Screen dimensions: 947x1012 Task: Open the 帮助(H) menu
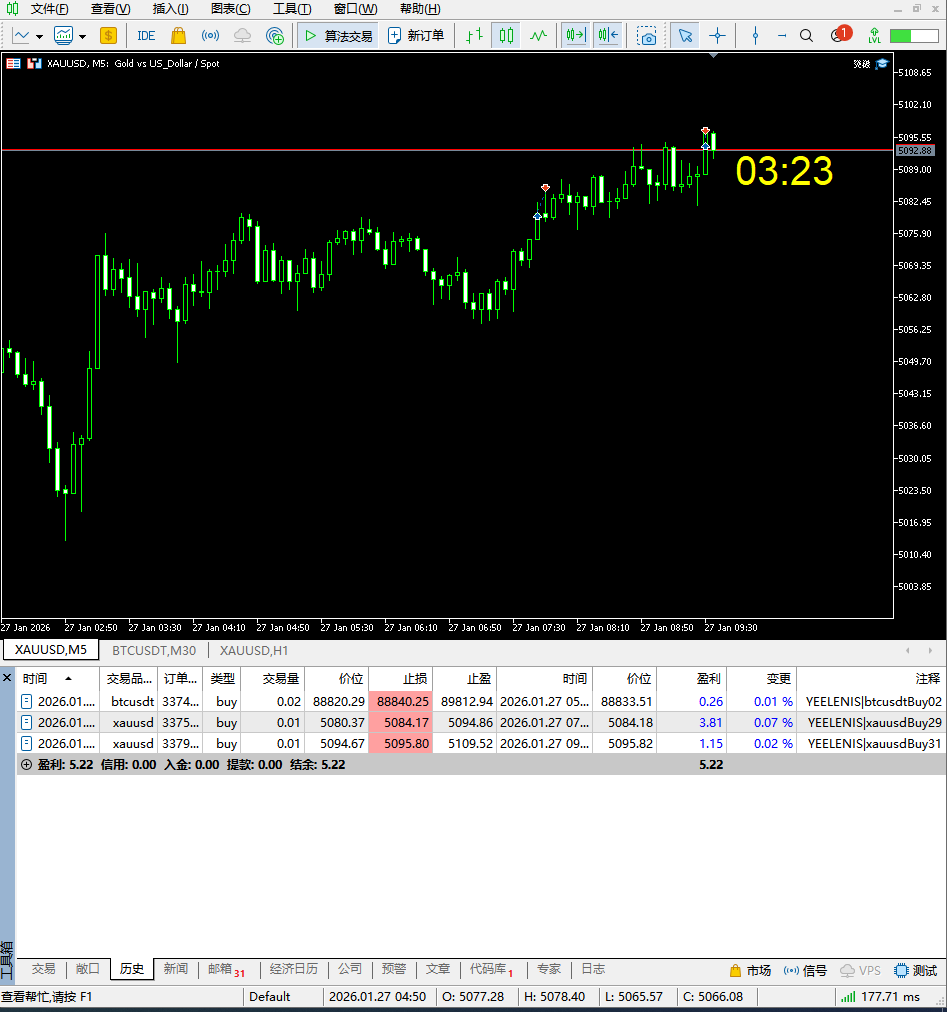click(x=420, y=9)
